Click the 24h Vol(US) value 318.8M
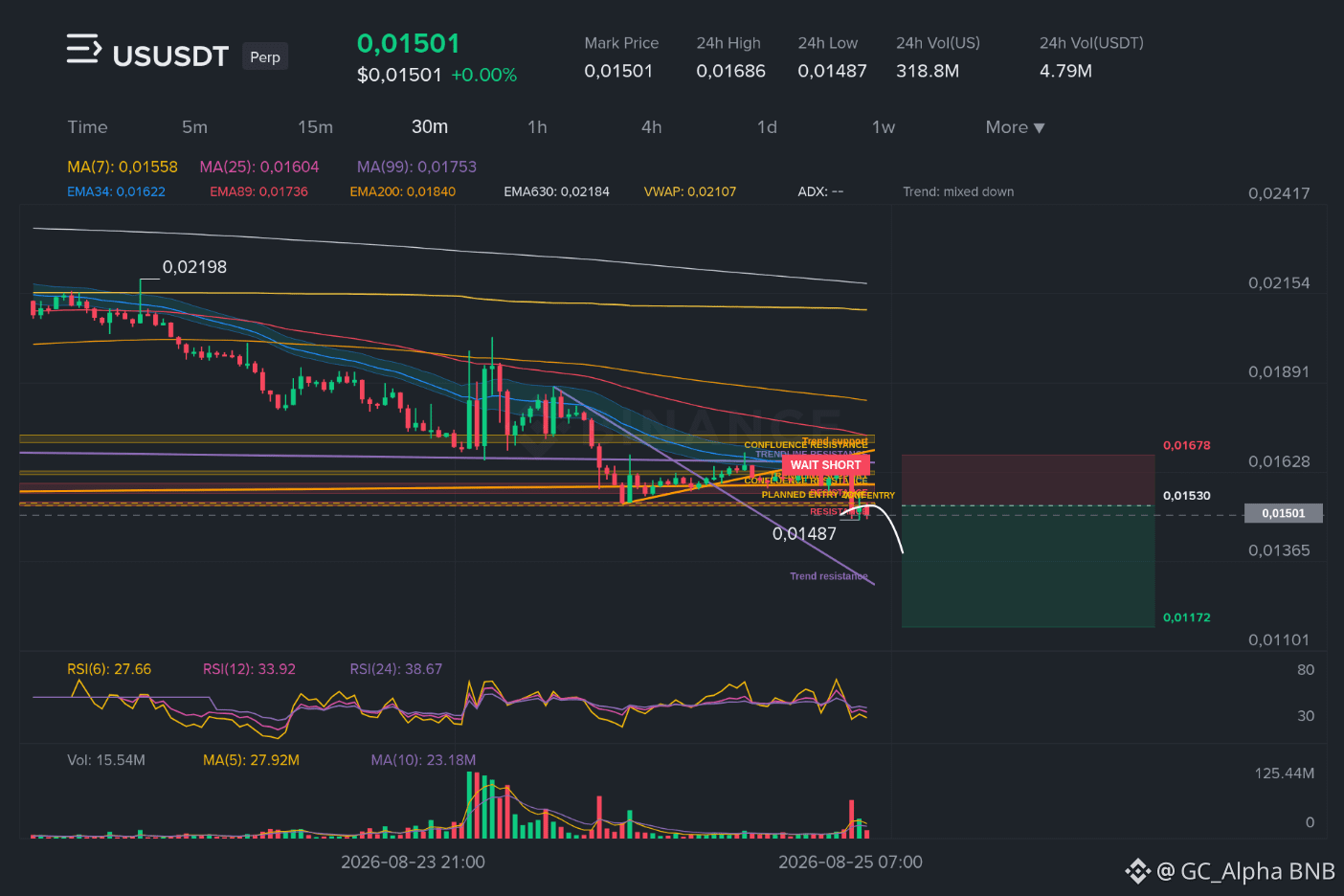 [x=928, y=71]
